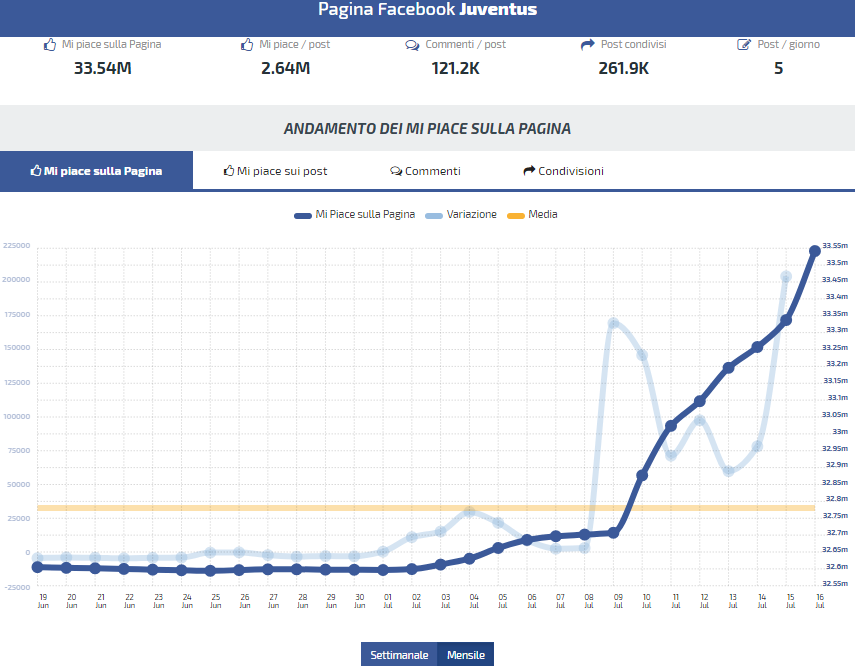Image resolution: width=855 pixels, height=666 pixels.
Task: Click the 261.9K shared posts value
Action: pos(623,68)
